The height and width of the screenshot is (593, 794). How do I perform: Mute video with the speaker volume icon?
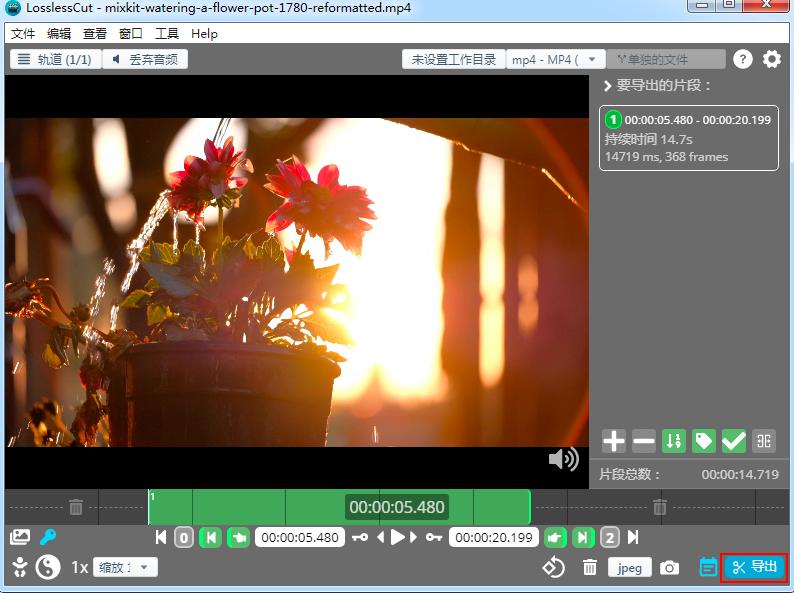(x=563, y=459)
